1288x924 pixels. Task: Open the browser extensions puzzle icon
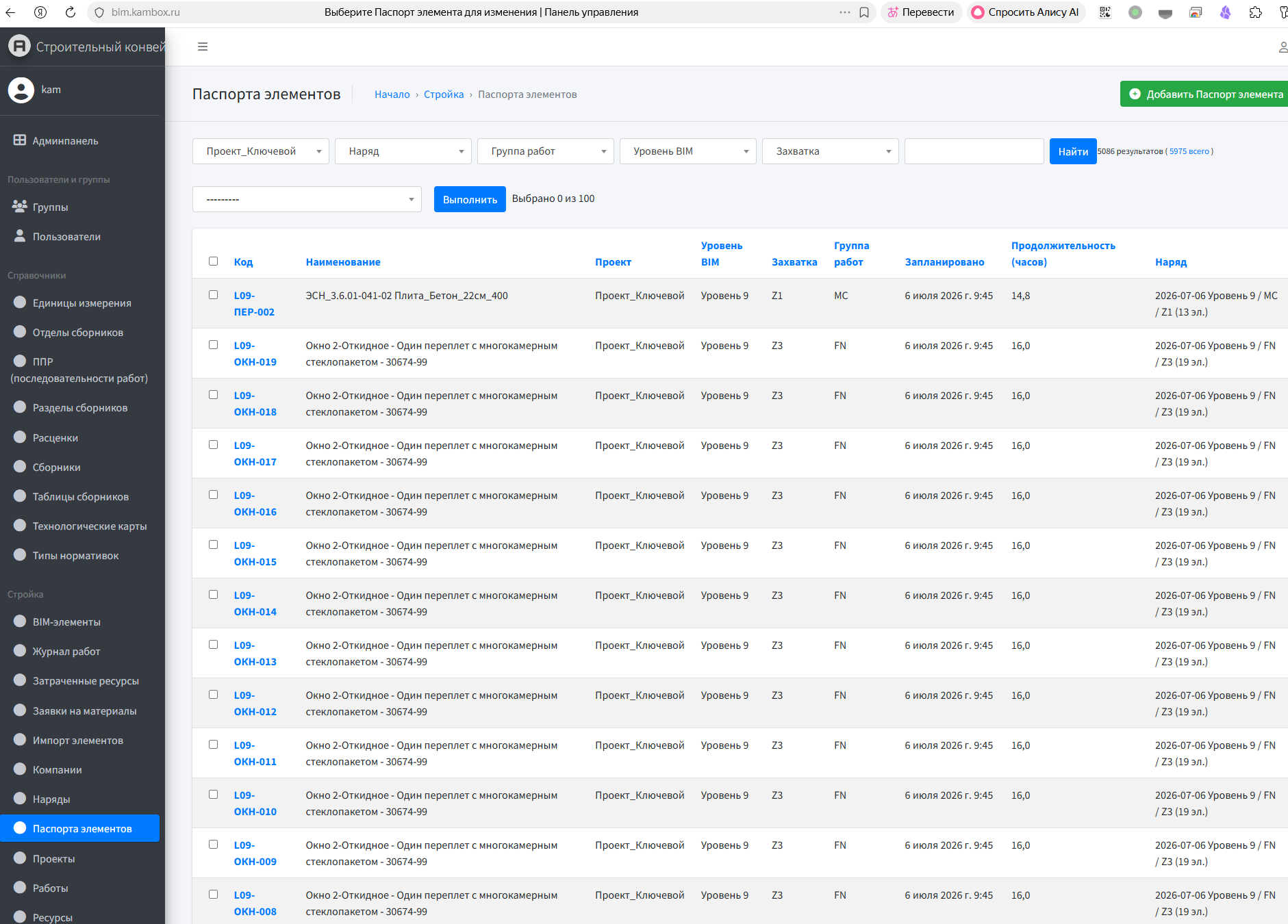click(1256, 12)
